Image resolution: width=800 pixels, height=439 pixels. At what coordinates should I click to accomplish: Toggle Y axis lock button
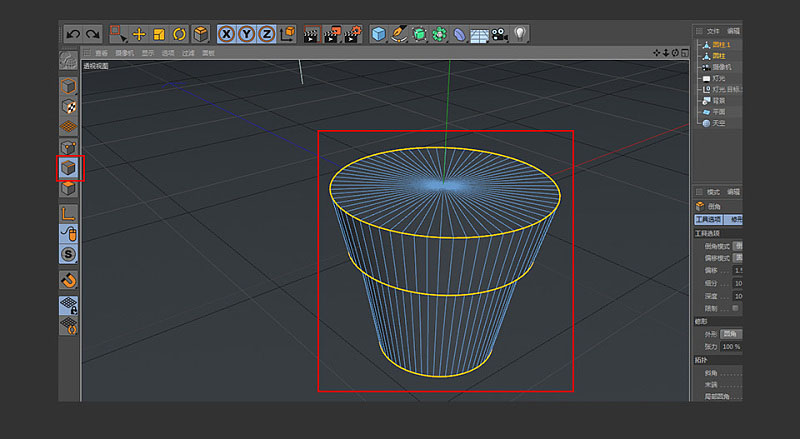coord(246,34)
